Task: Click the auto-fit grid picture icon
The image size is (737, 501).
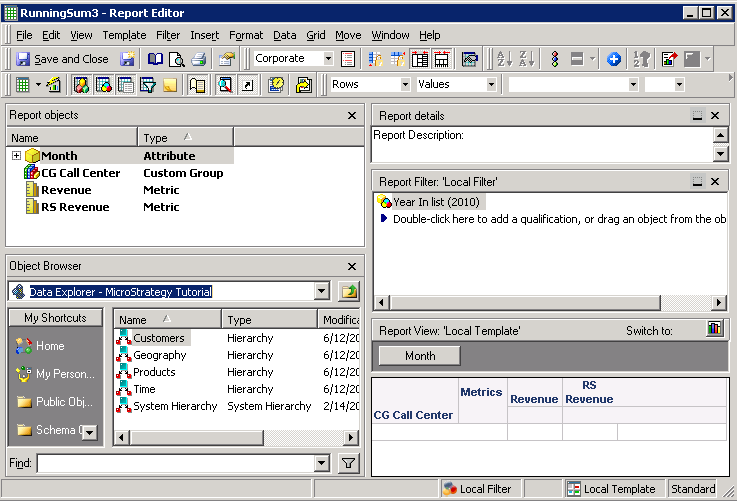Action: pyautogui.click(x=469, y=59)
